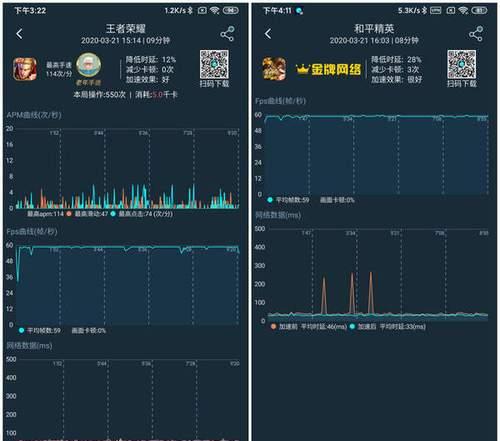The height and width of the screenshot is (441, 500).
Task: Tap cyan 平均帧数:59 legend dot, left screen
Action: [x=22, y=330]
